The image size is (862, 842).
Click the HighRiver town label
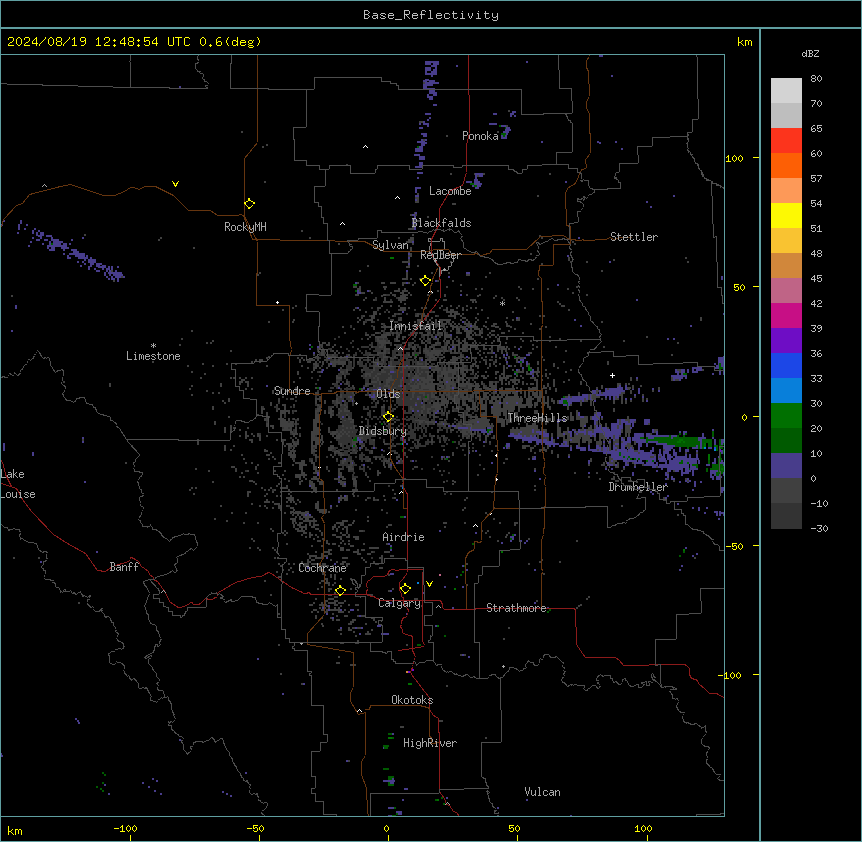430,743
